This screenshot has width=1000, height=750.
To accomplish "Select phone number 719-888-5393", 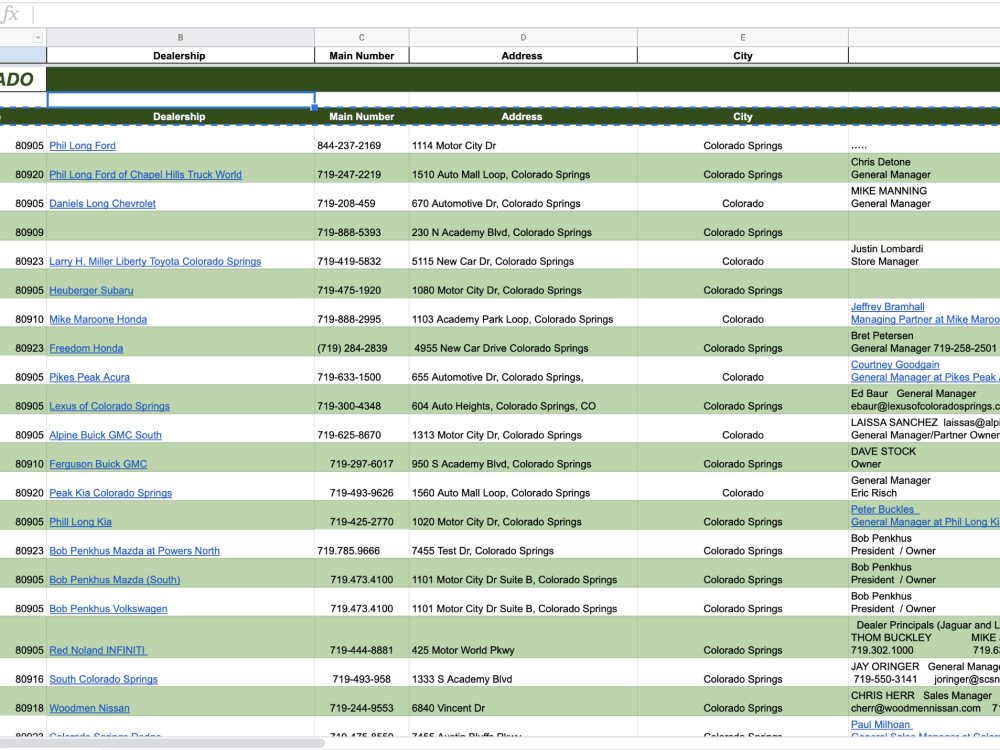I will (349, 232).
